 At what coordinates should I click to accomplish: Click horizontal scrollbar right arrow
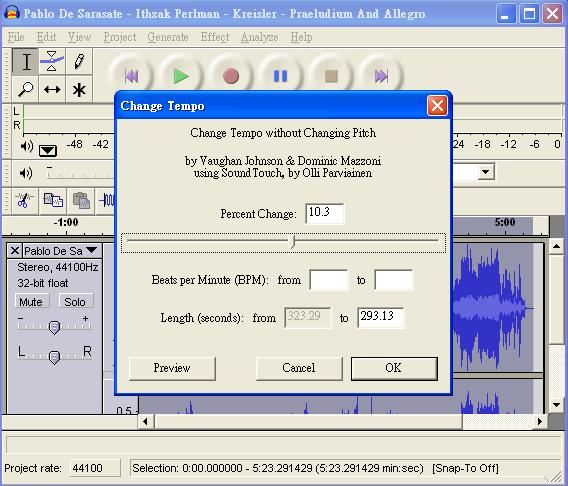540,422
